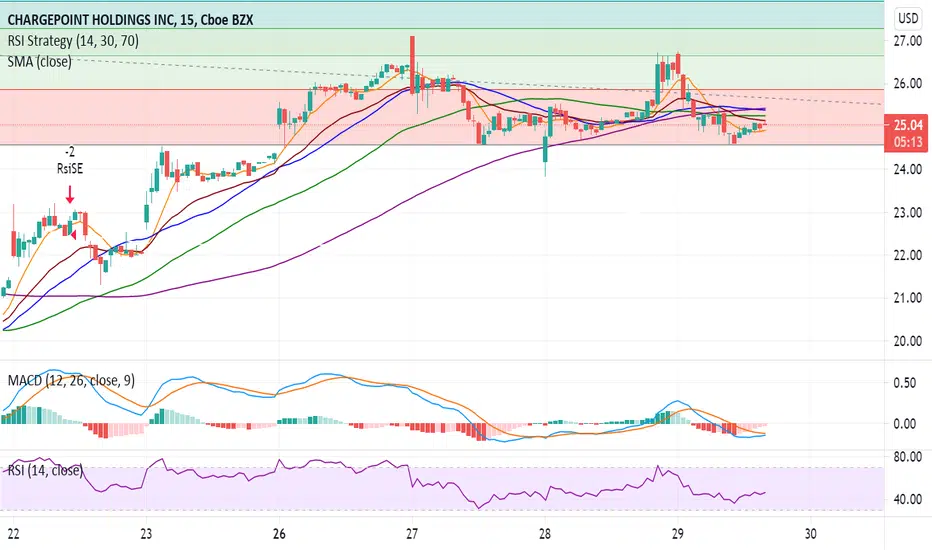The image size is (932, 550).
Task: Click date 29 on the time axis
Action: pyautogui.click(x=678, y=533)
